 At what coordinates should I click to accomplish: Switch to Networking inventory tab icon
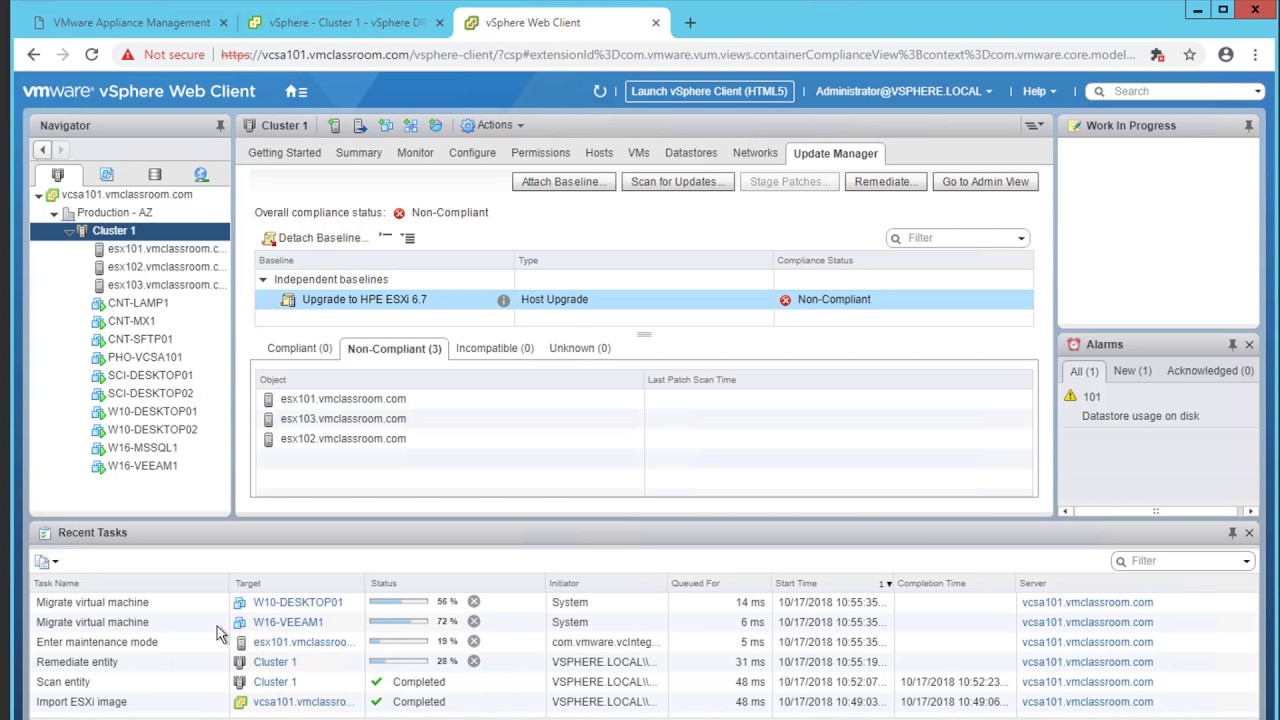point(201,174)
